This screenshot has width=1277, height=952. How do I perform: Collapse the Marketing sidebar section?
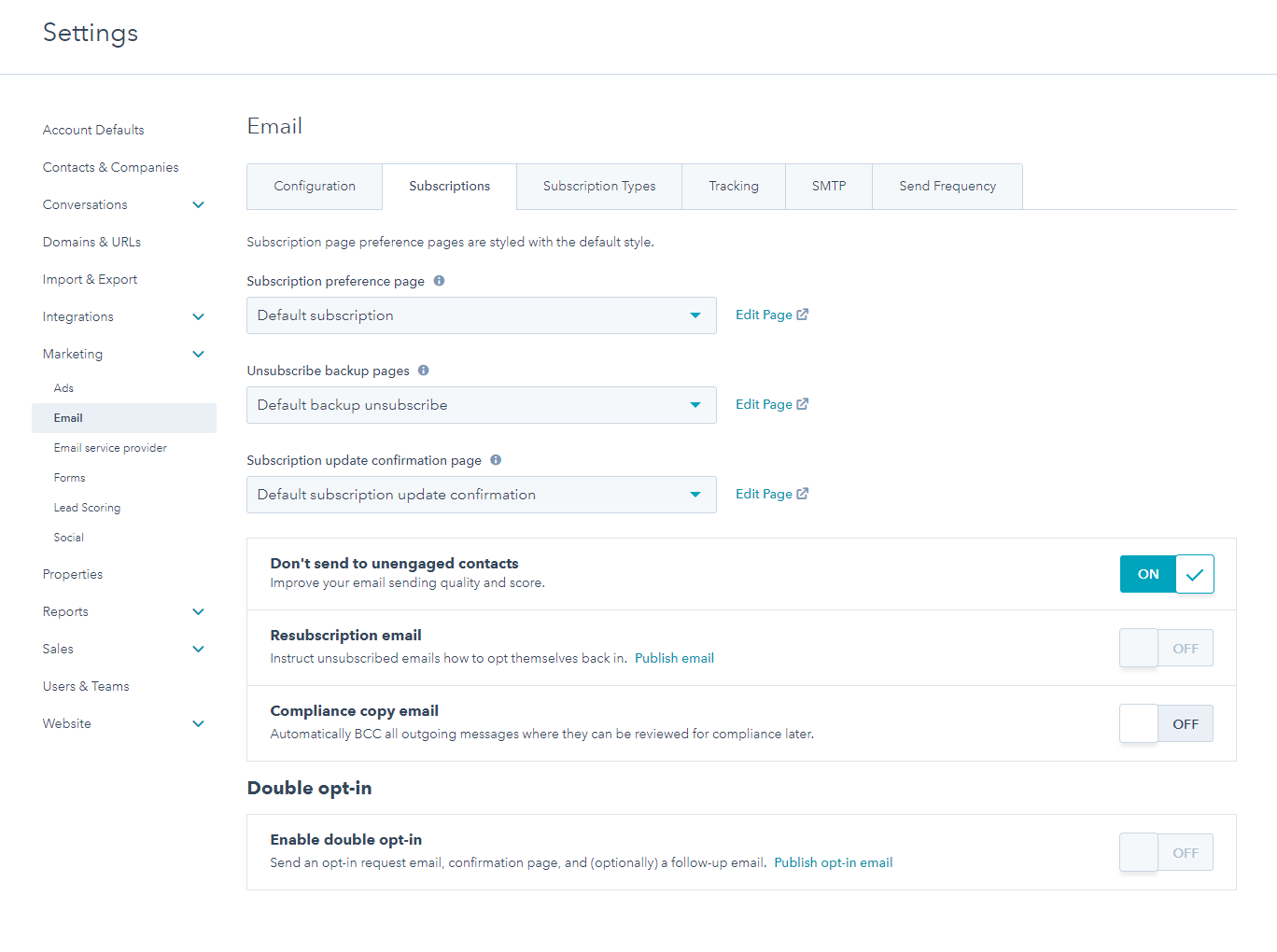coord(198,354)
